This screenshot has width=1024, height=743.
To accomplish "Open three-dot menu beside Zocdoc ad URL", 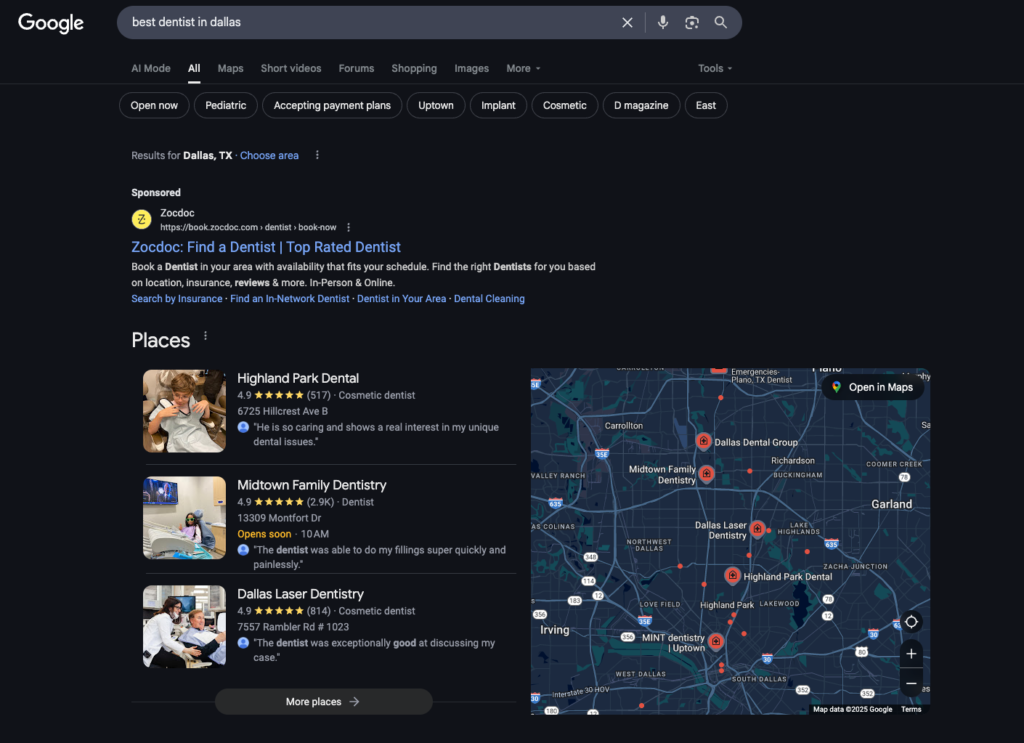I will [x=349, y=227].
